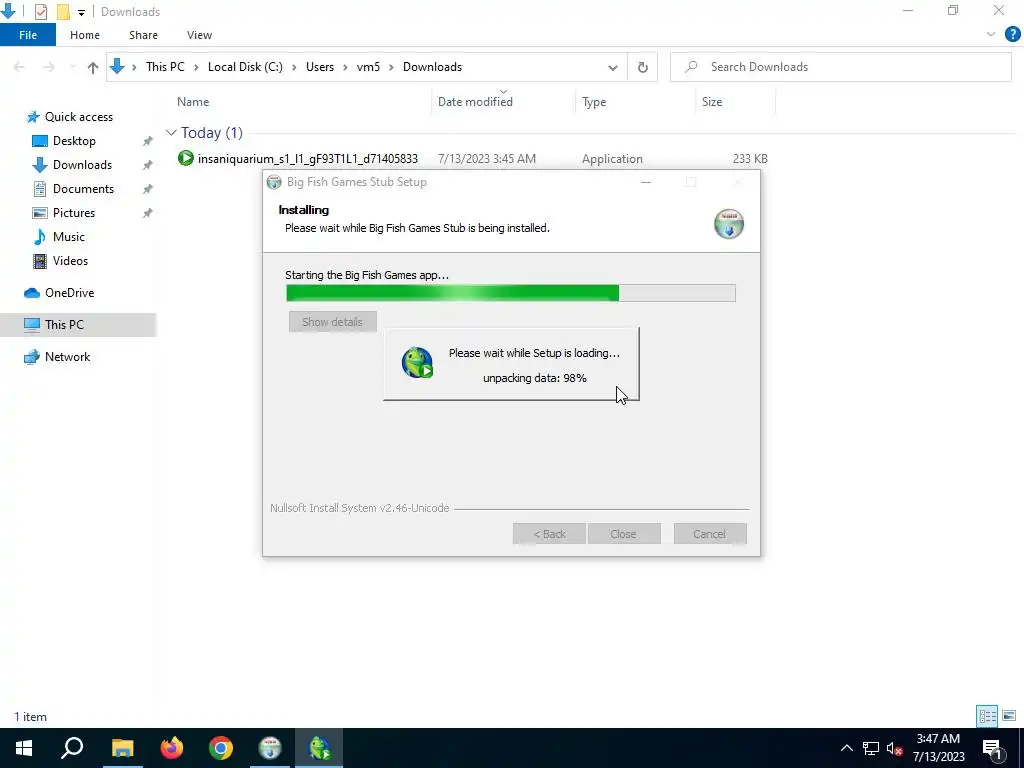1024x768 pixels.
Task: Launch Google Chrome from the taskbar
Action: pos(221,748)
